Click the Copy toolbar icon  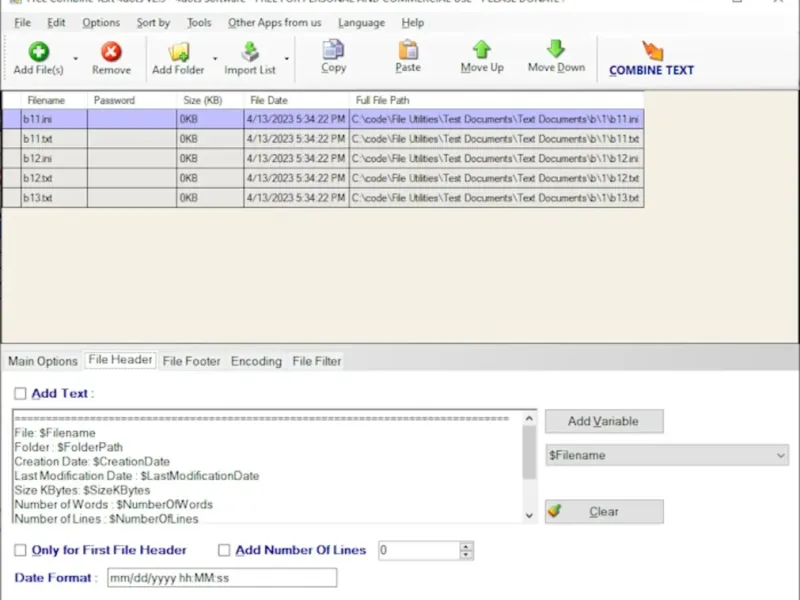[333, 49]
